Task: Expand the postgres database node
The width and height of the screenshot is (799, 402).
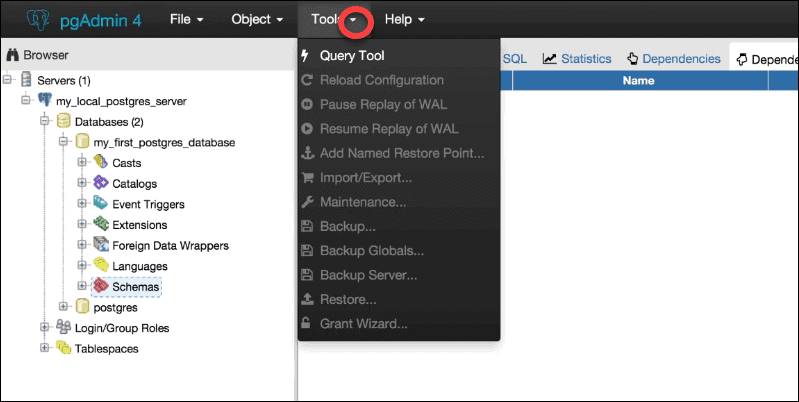Action: (x=63, y=307)
